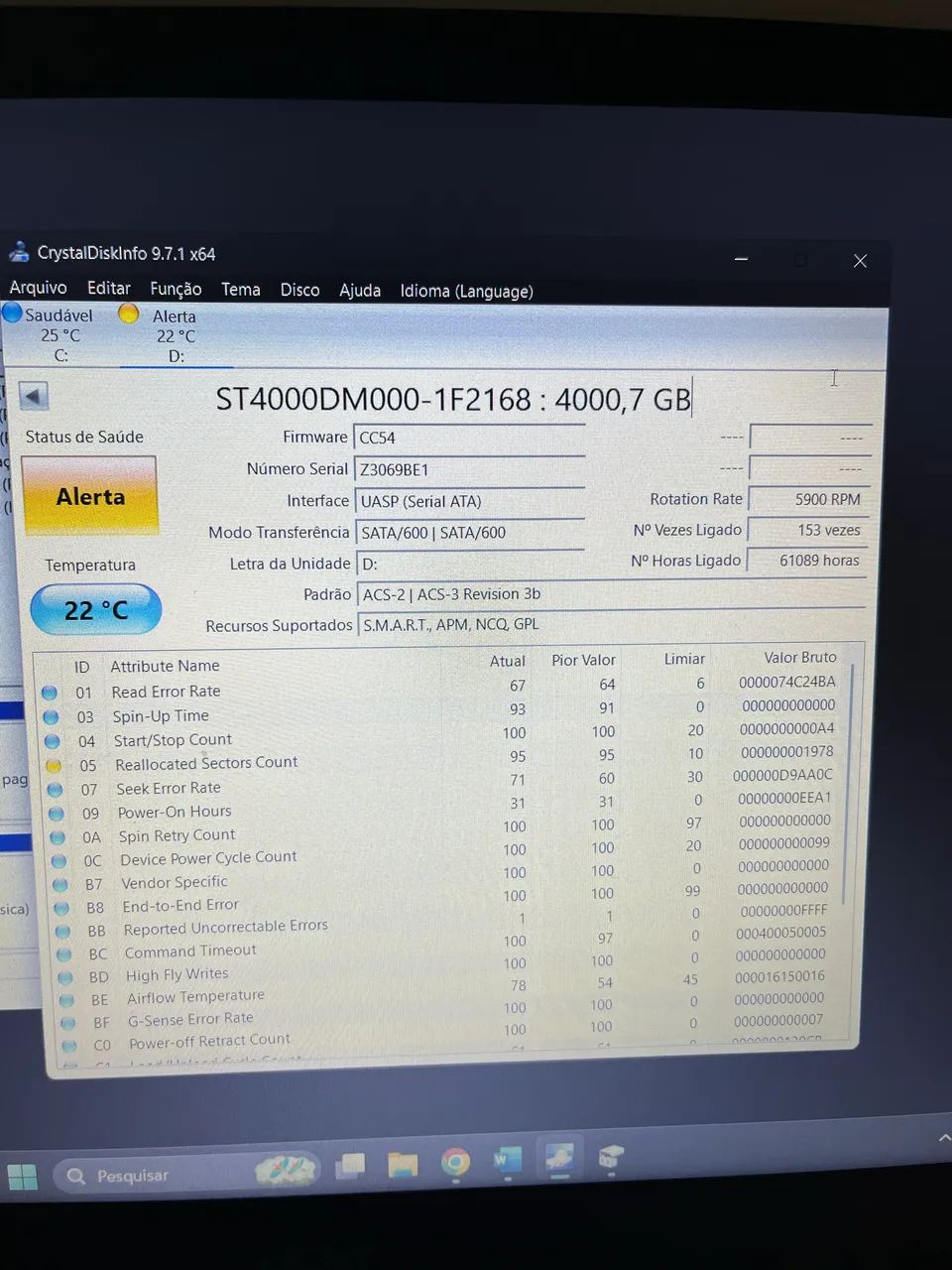Click the status dot for End-to-End Error
This screenshot has width=952, height=1270.
click(61, 908)
